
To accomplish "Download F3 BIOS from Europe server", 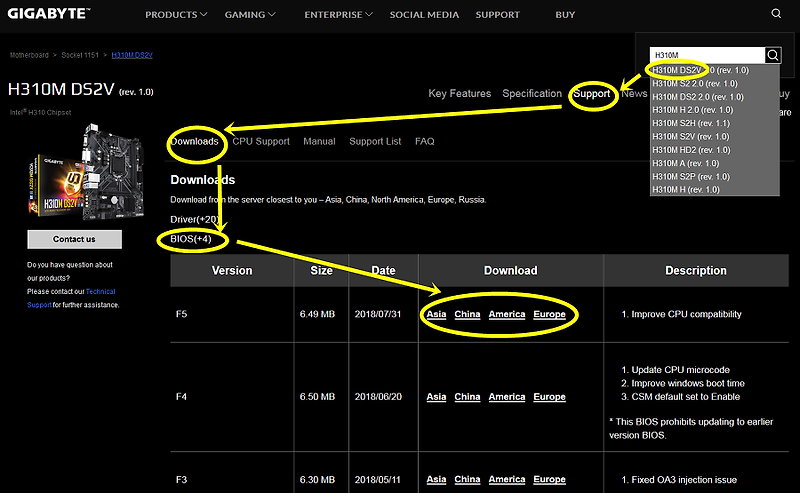I will tap(549, 480).
